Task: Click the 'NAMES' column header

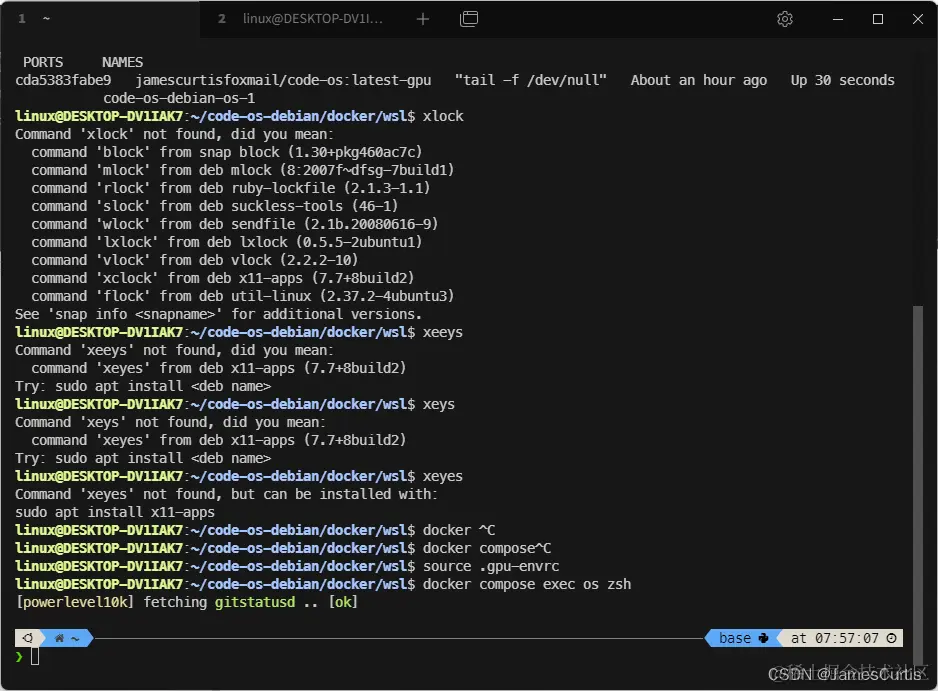Action: click(x=123, y=62)
